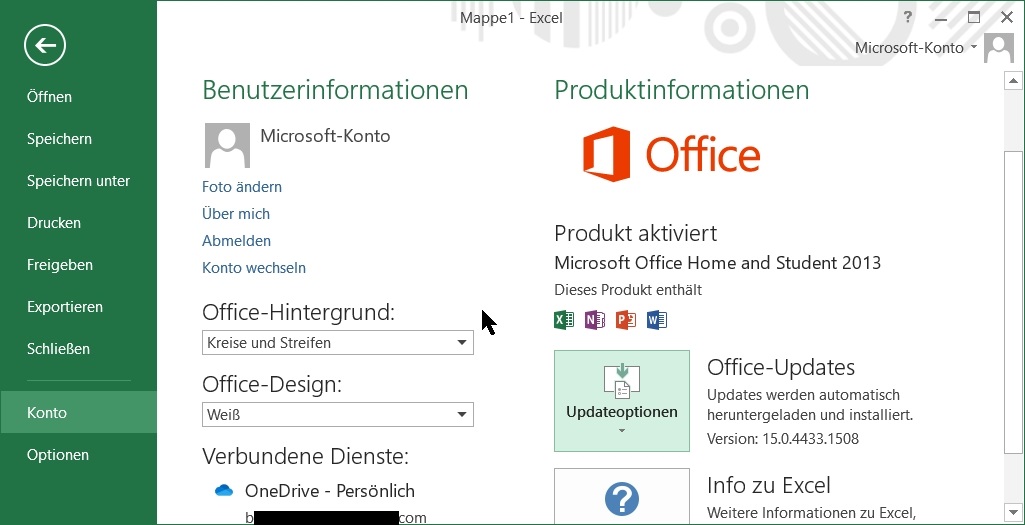
Task: Click the Abmelden link
Action: click(236, 241)
